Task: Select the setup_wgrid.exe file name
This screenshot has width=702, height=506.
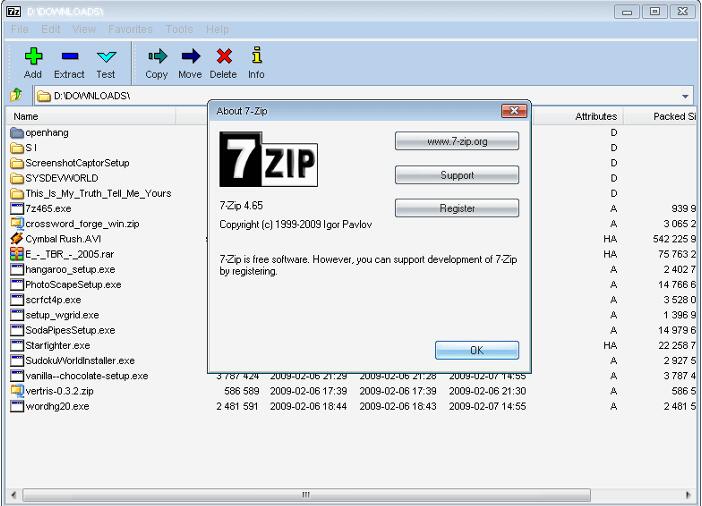Action: point(62,315)
